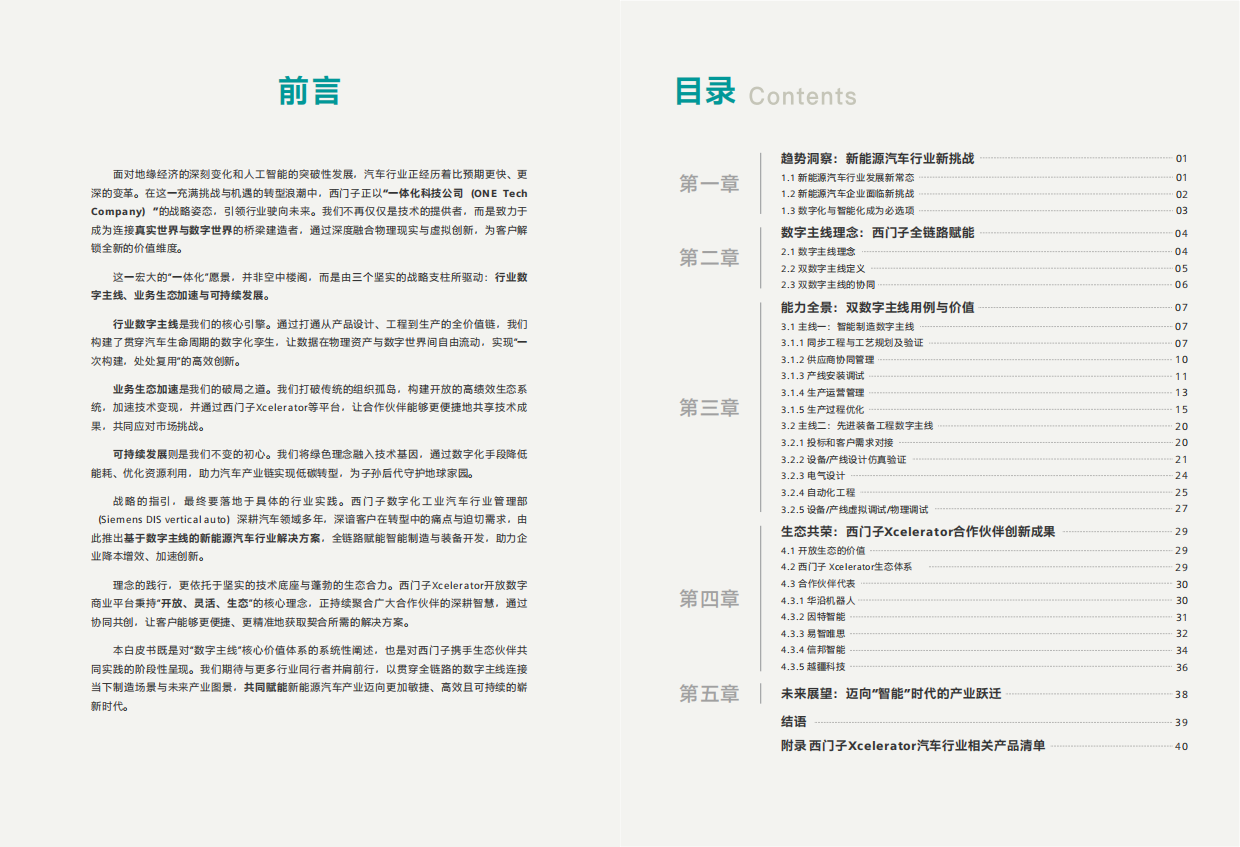
Task: Select the '第三章' chapter label
Action: point(710,408)
